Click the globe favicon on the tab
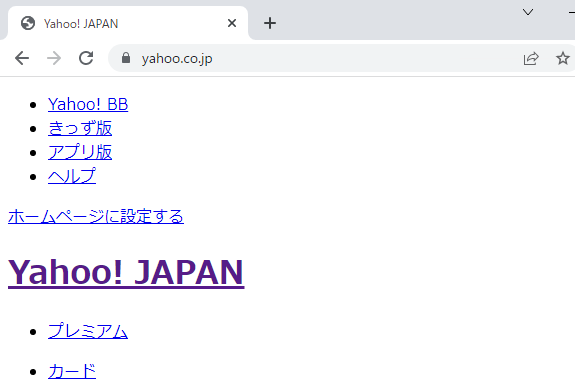This screenshot has width=575, height=389. point(28,23)
